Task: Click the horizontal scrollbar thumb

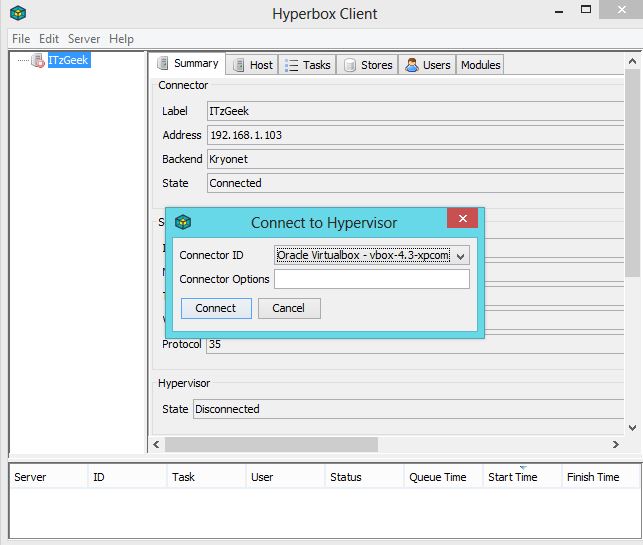Action: (271, 445)
